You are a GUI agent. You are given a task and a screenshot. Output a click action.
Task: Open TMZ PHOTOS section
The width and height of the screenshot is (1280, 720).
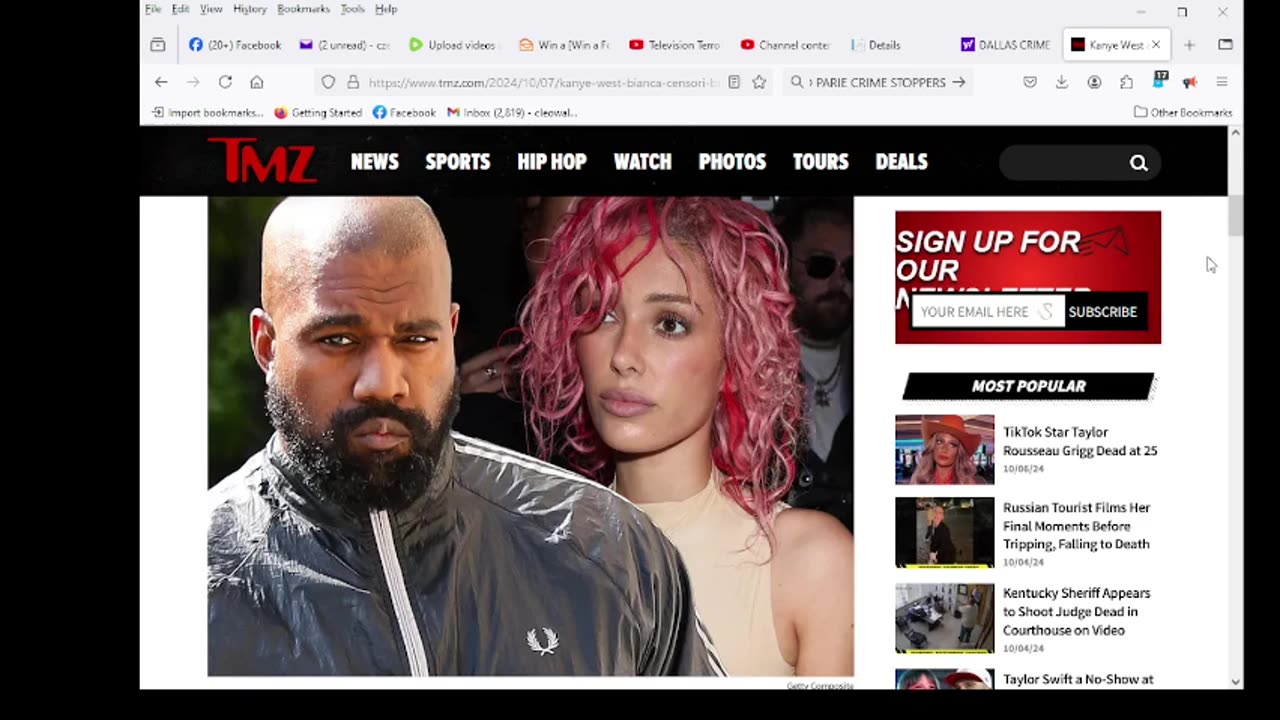coord(732,162)
